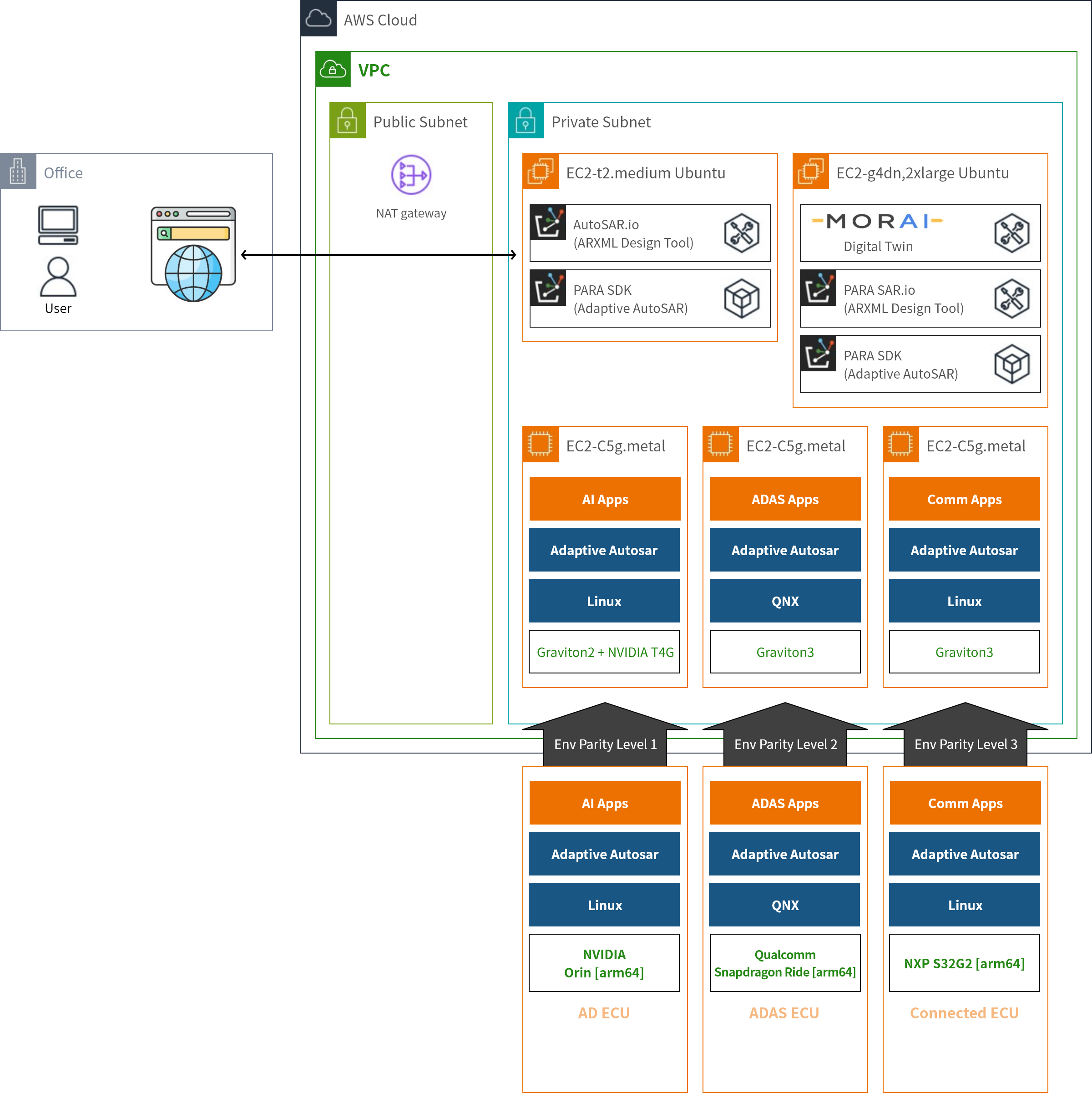This screenshot has height=1093, width=1092.
Task: Click the Comm Apps block in Connected ECU
Action: [x=965, y=803]
